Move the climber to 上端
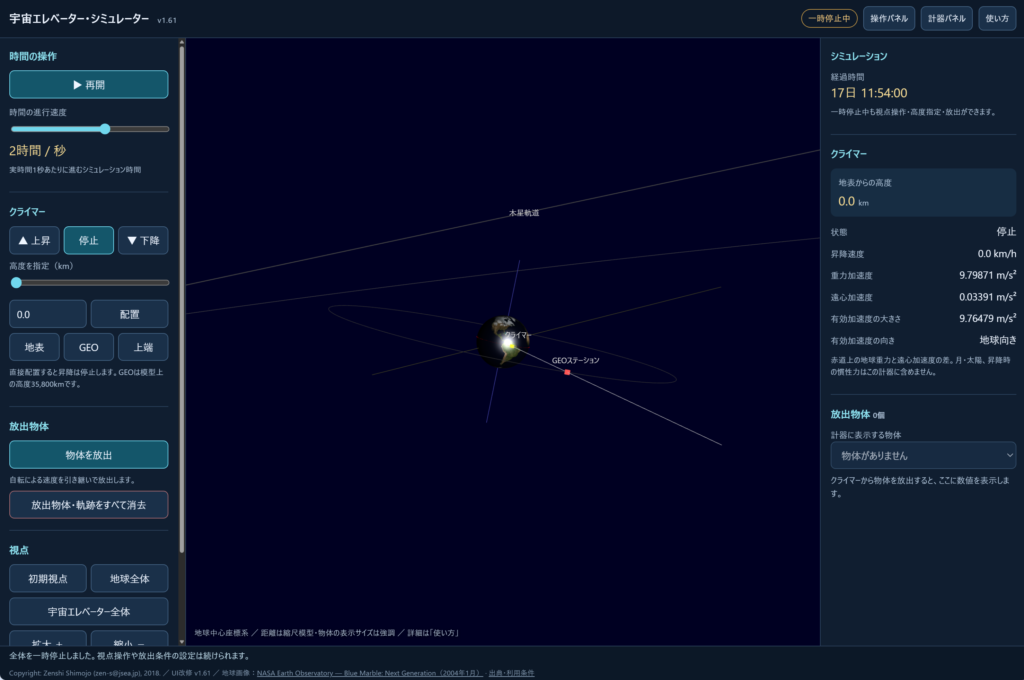This screenshot has width=1024, height=680. point(143,348)
